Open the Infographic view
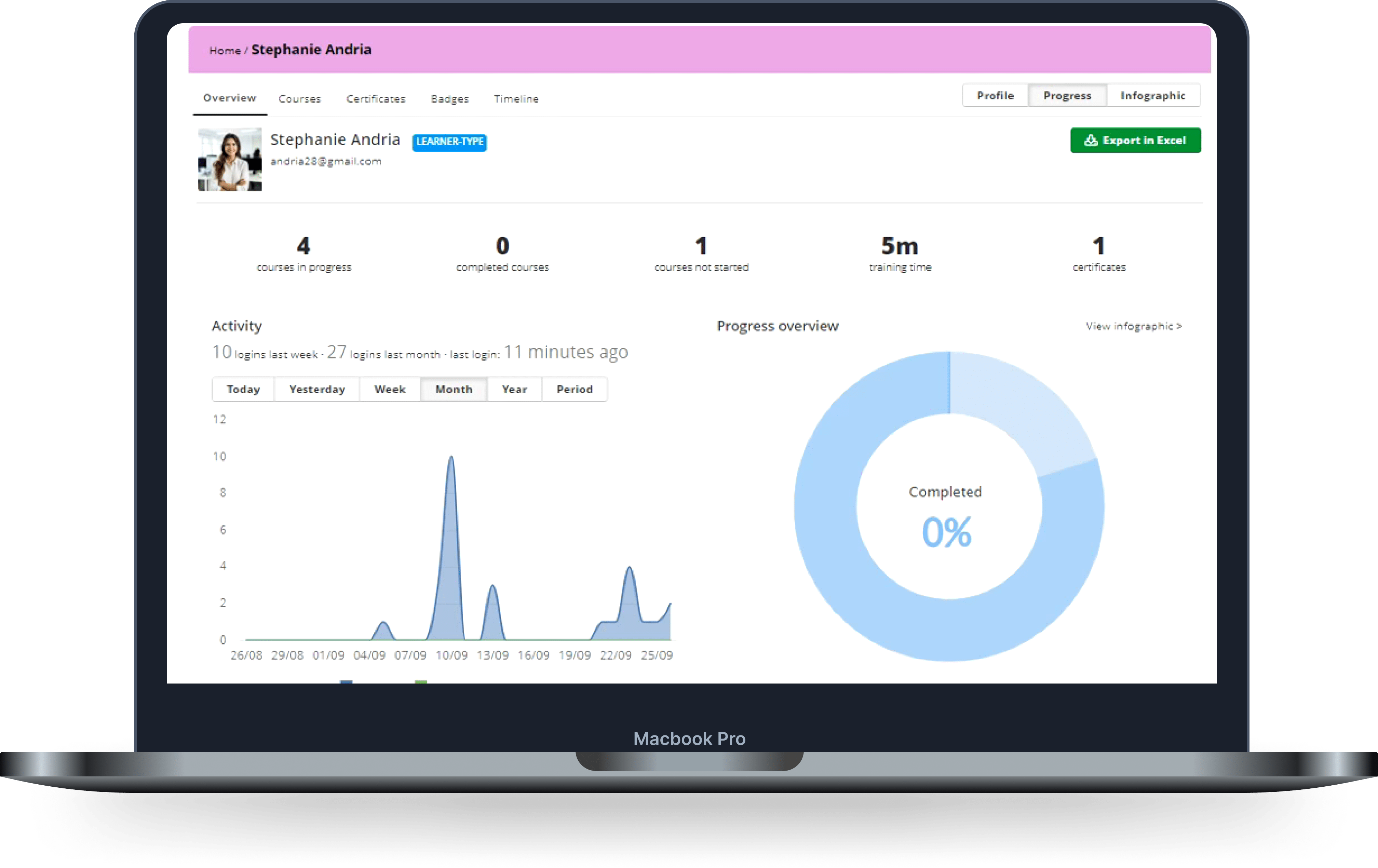The width and height of the screenshot is (1378, 868). (1152, 96)
